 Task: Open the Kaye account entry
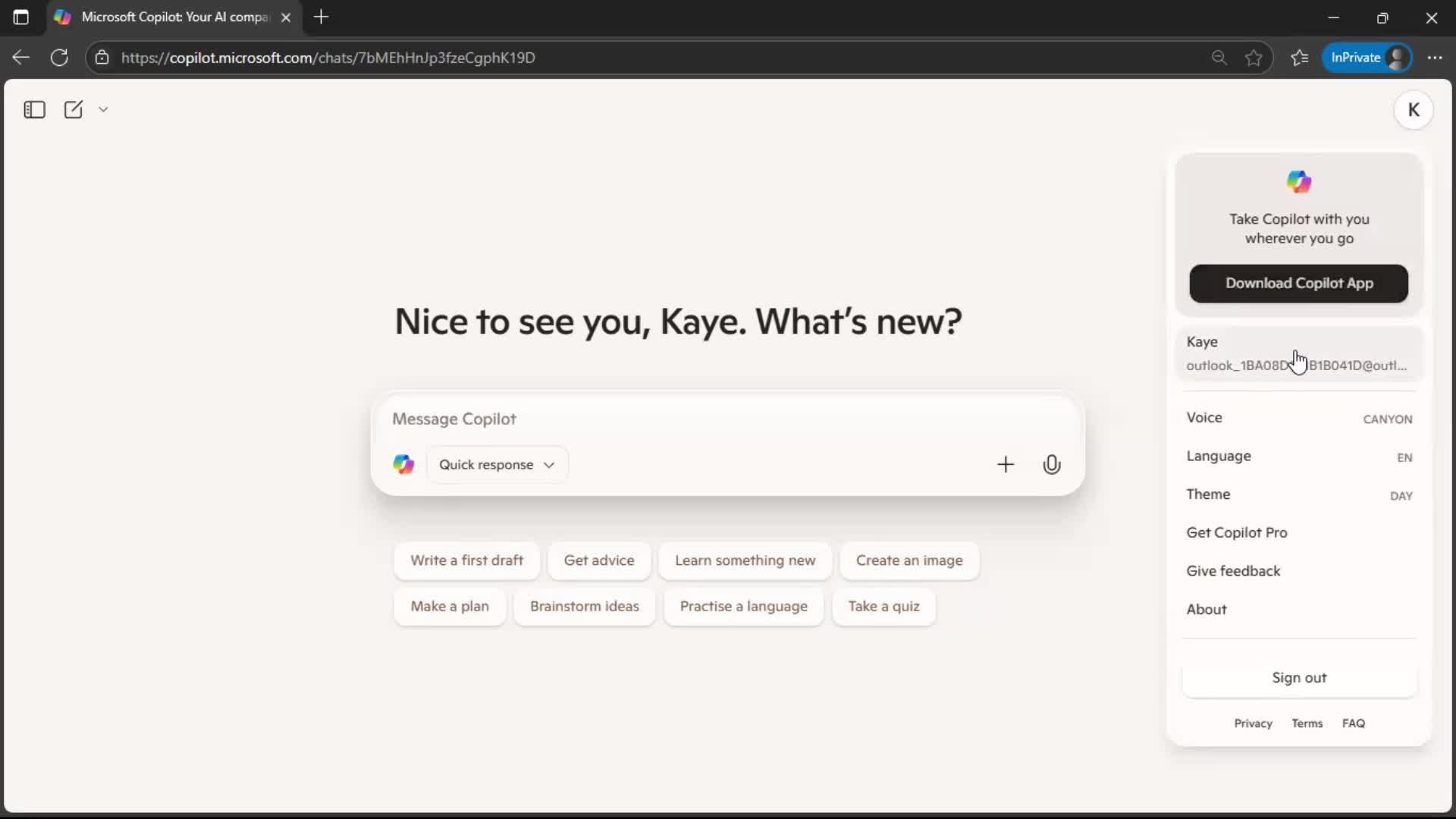[x=1298, y=353]
